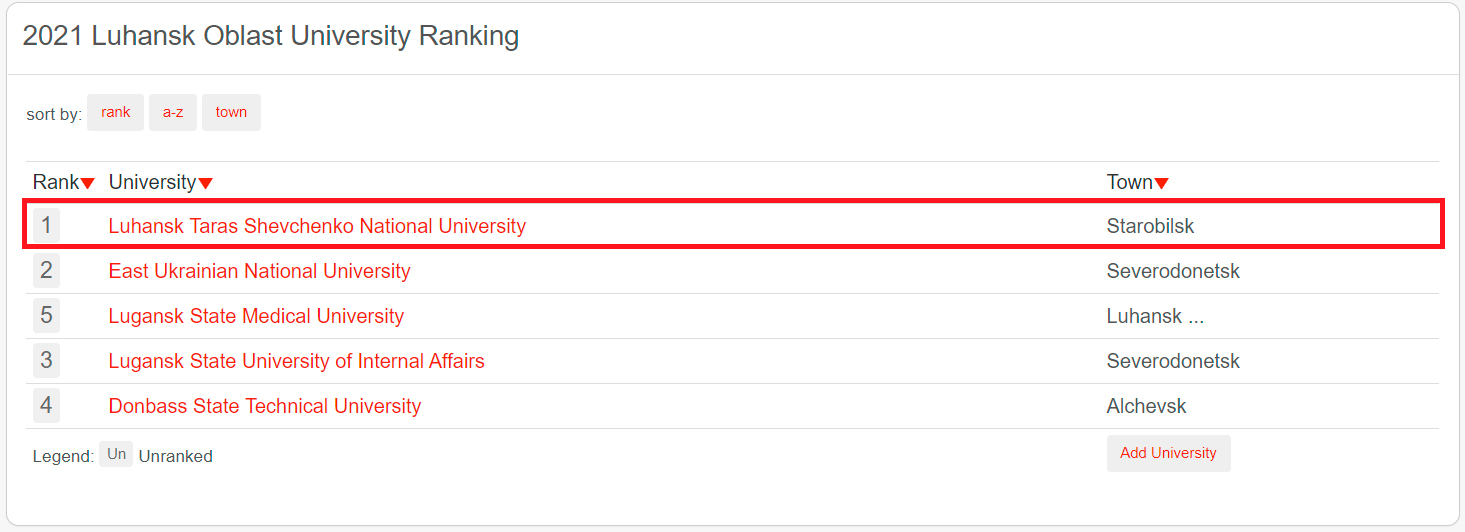Click the Alchevsk town cell
The image size is (1465, 532).
click(1146, 406)
